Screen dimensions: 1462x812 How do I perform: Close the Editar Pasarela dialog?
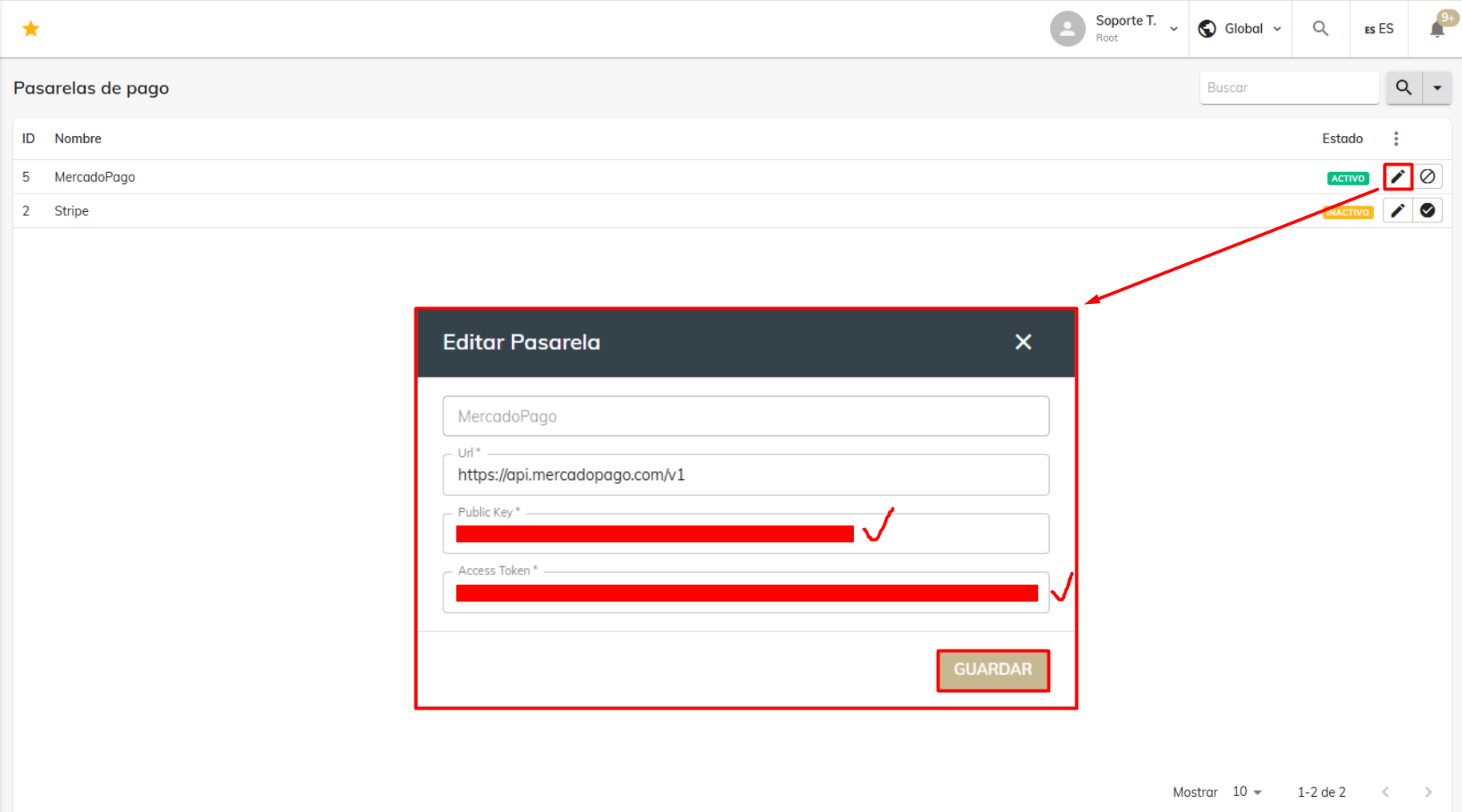pyautogui.click(x=1023, y=342)
